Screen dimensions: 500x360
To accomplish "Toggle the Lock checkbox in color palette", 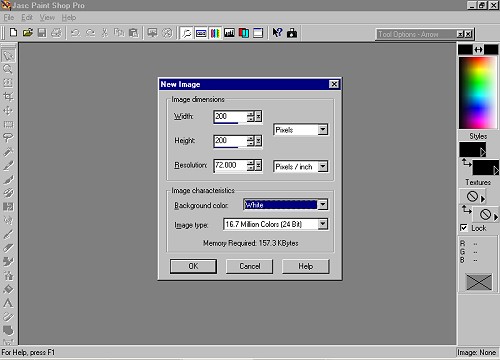I will point(464,228).
